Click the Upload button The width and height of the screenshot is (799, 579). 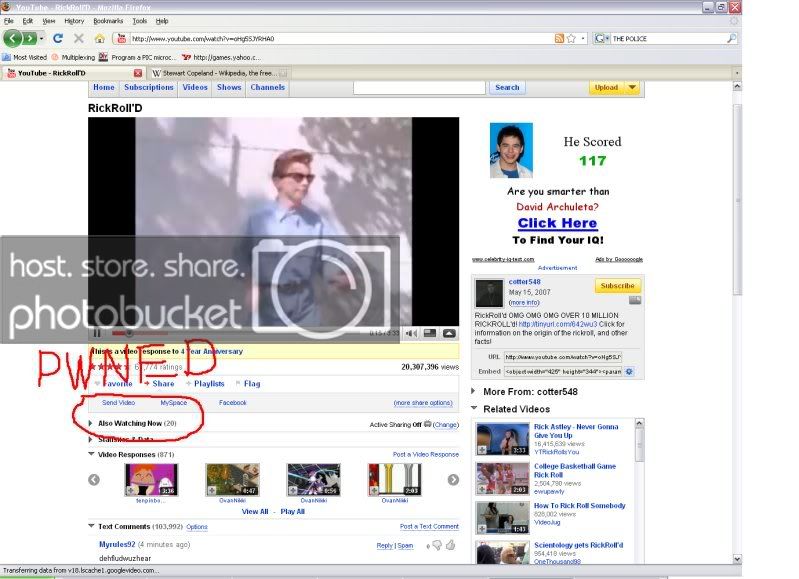pos(606,88)
